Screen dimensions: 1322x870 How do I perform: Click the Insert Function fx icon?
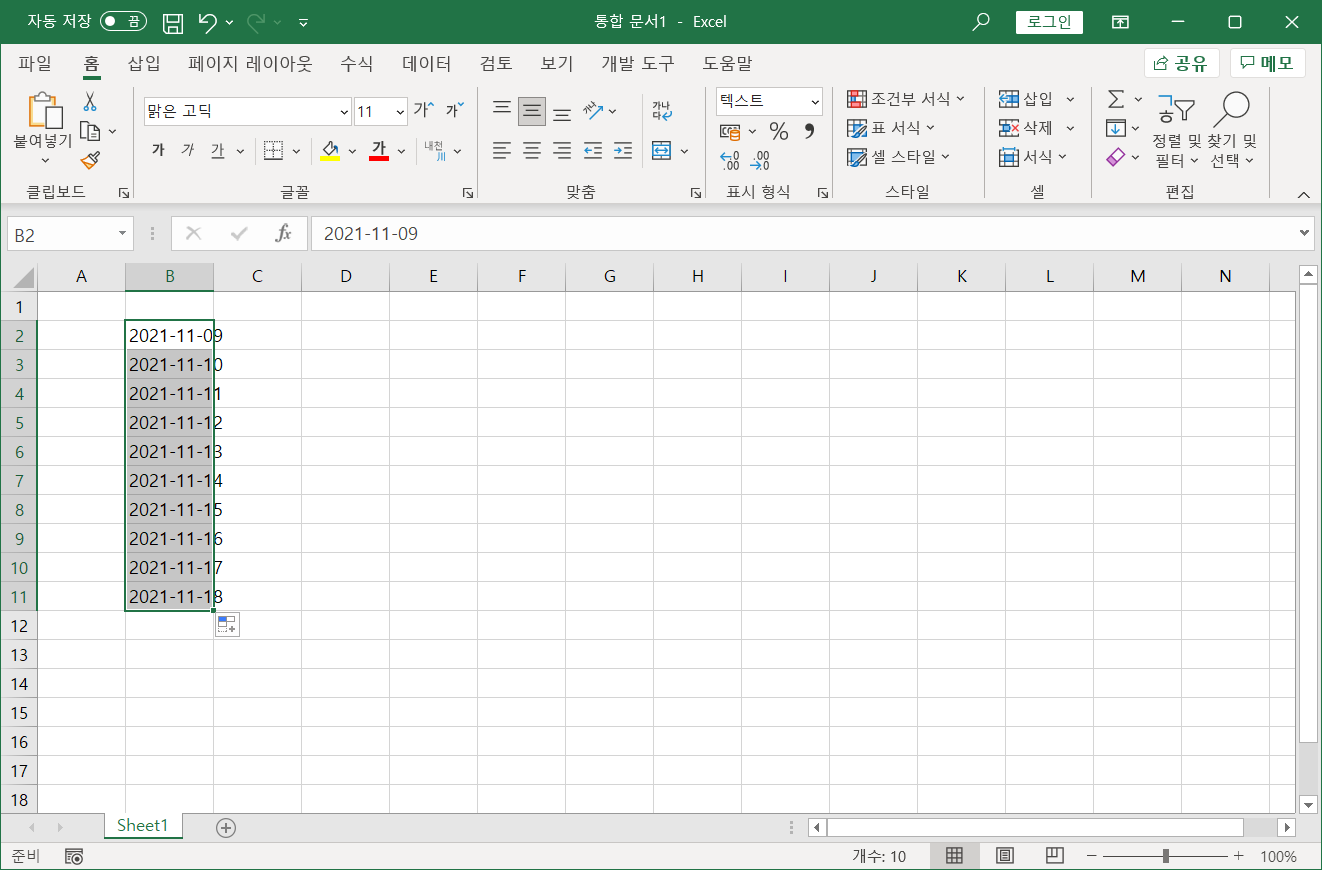point(283,234)
